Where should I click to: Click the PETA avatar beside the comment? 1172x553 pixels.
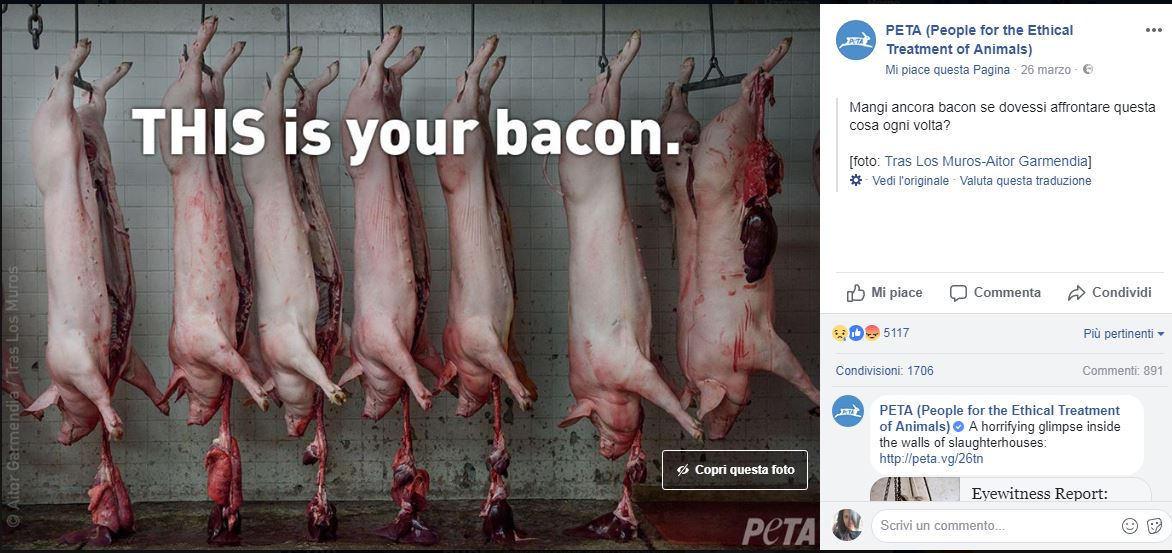(x=848, y=411)
